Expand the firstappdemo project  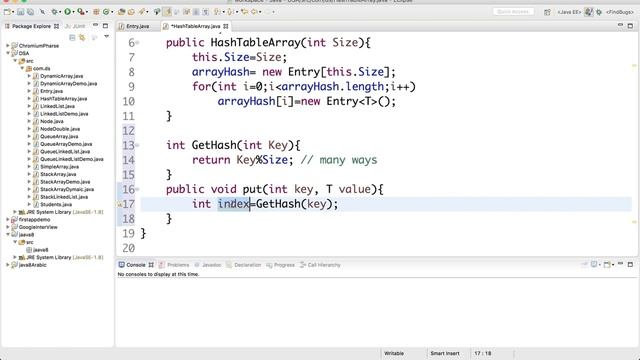8,220
